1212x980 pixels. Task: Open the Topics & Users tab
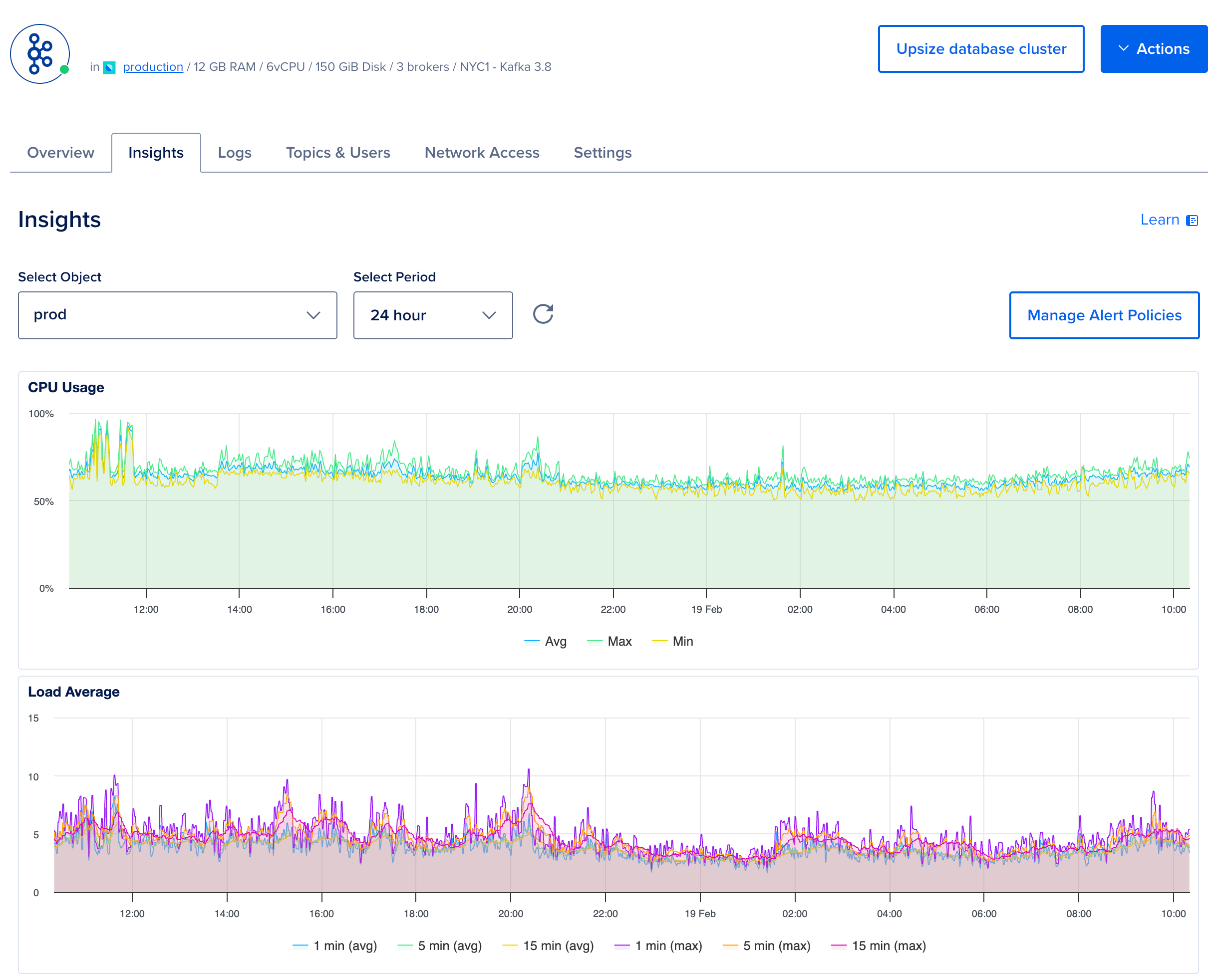tap(338, 152)
